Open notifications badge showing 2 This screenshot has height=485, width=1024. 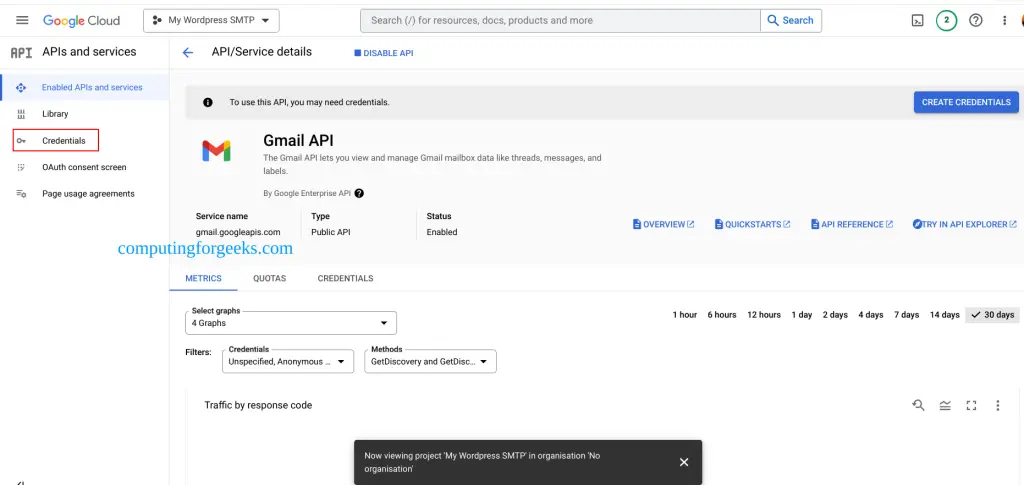coord(946,20)
